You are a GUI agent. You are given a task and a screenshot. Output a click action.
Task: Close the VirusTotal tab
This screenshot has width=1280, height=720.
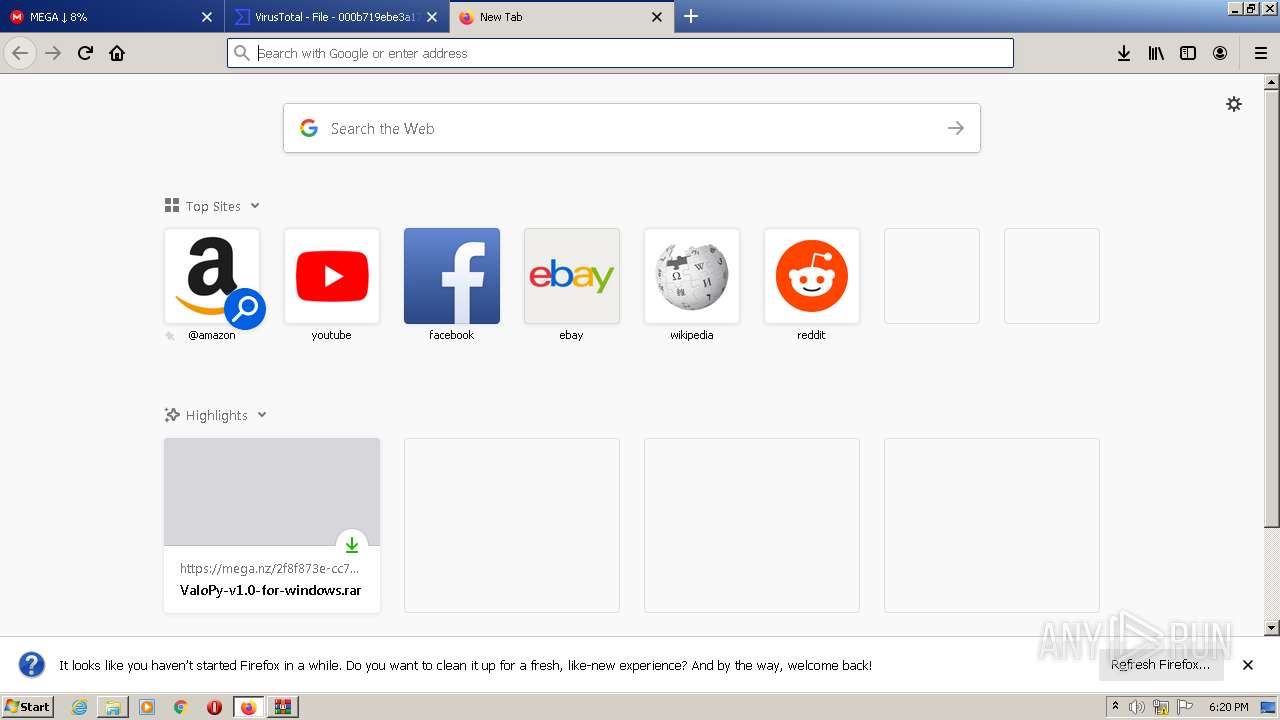pos(432,17)
